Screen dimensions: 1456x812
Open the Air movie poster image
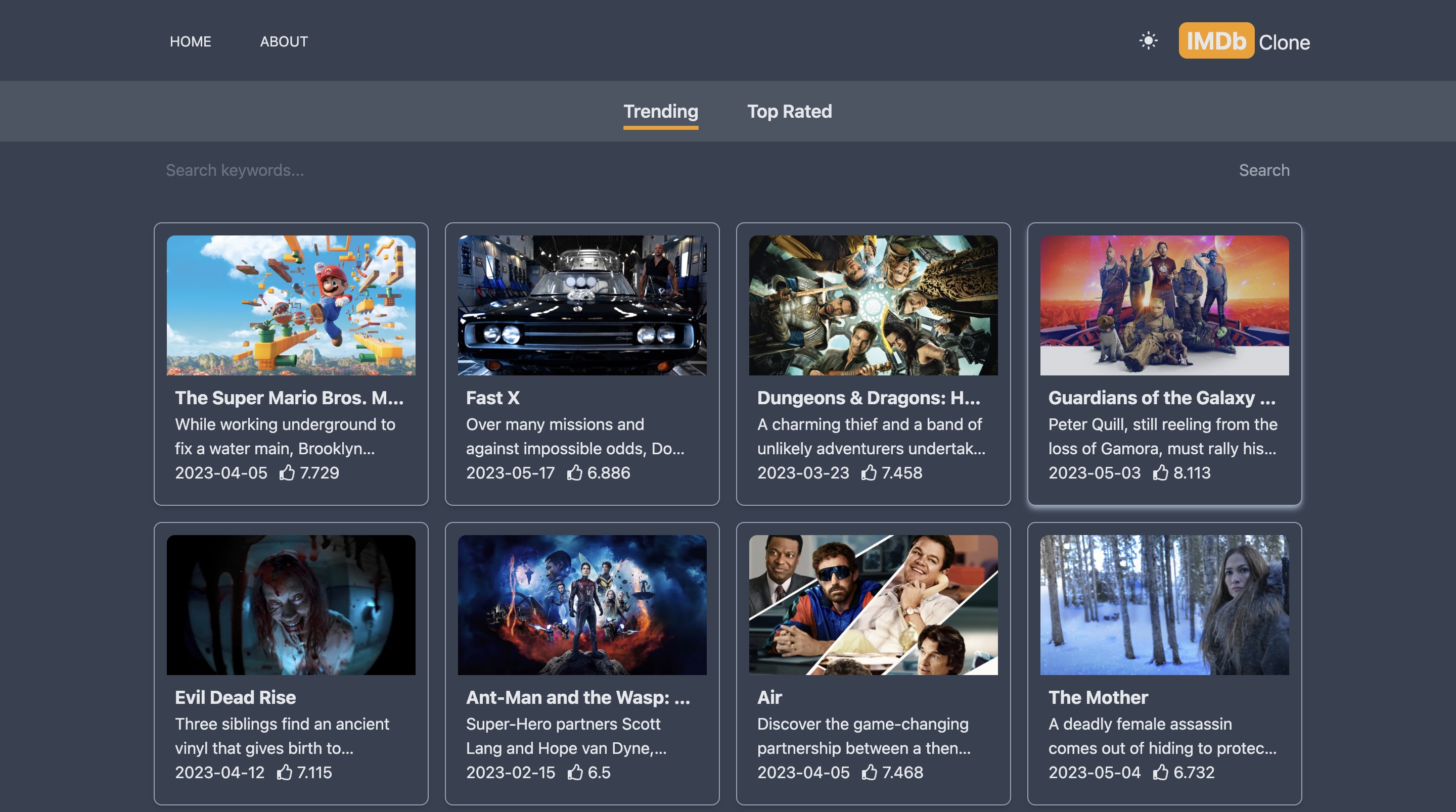point(873,605)
